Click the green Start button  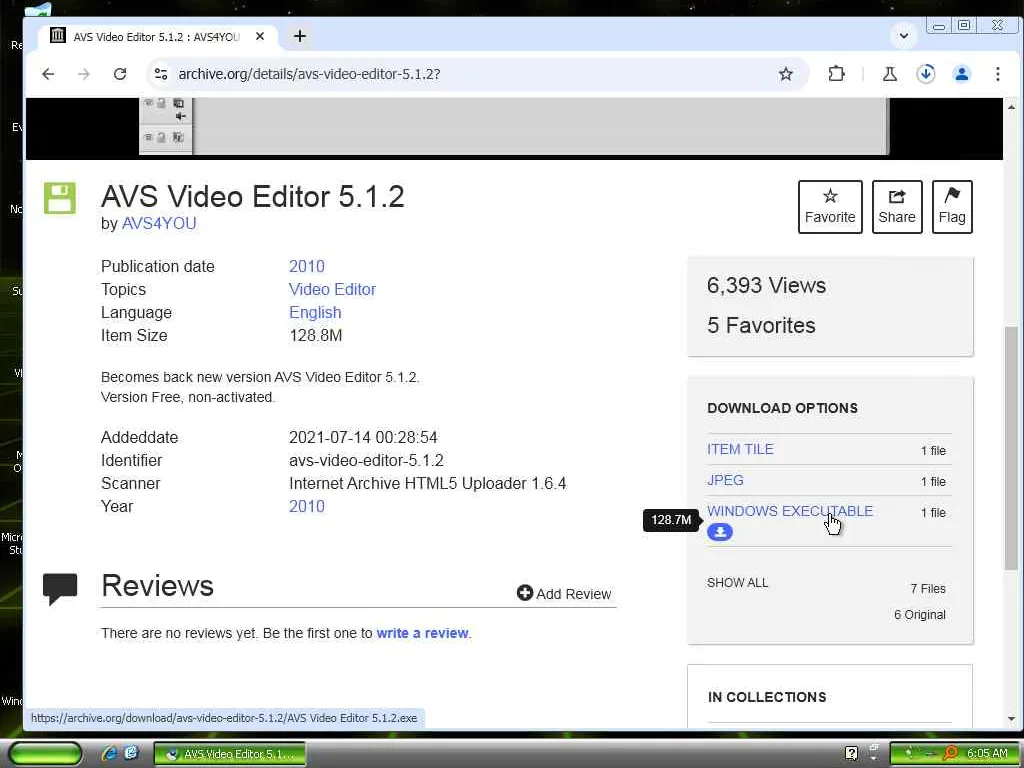(45, 754)
